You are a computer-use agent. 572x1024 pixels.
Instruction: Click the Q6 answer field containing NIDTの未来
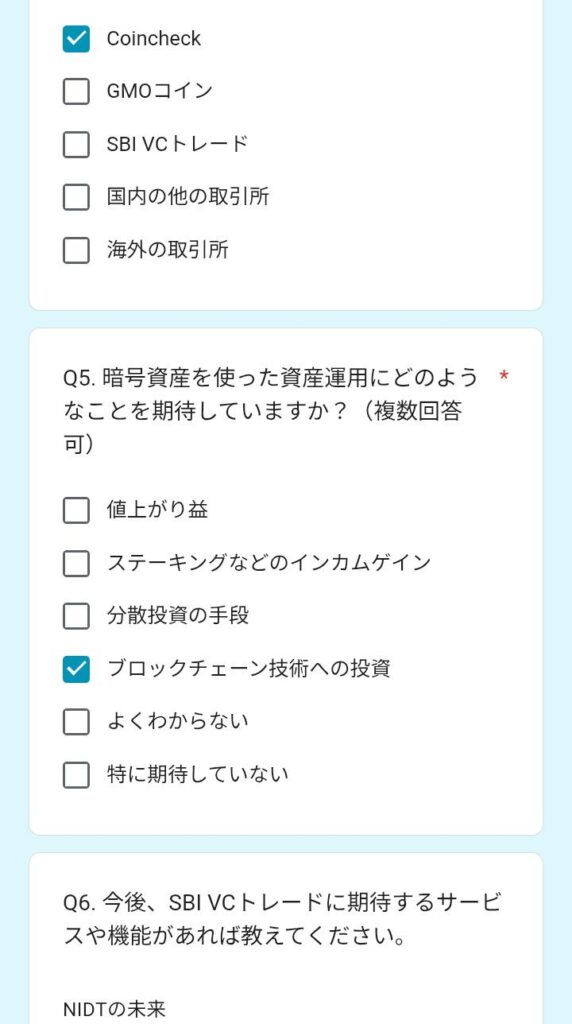tap(285, 1009)
